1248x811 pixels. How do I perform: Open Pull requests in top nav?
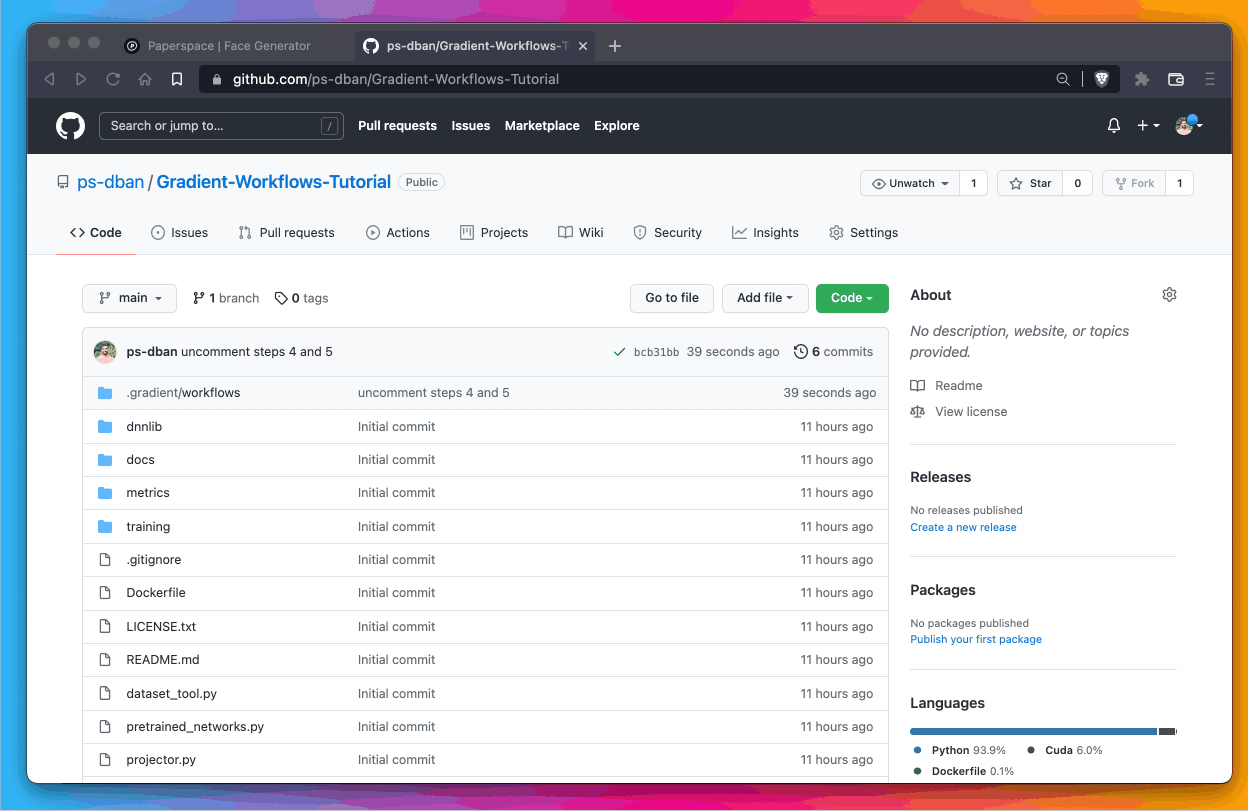coord(397,126)
